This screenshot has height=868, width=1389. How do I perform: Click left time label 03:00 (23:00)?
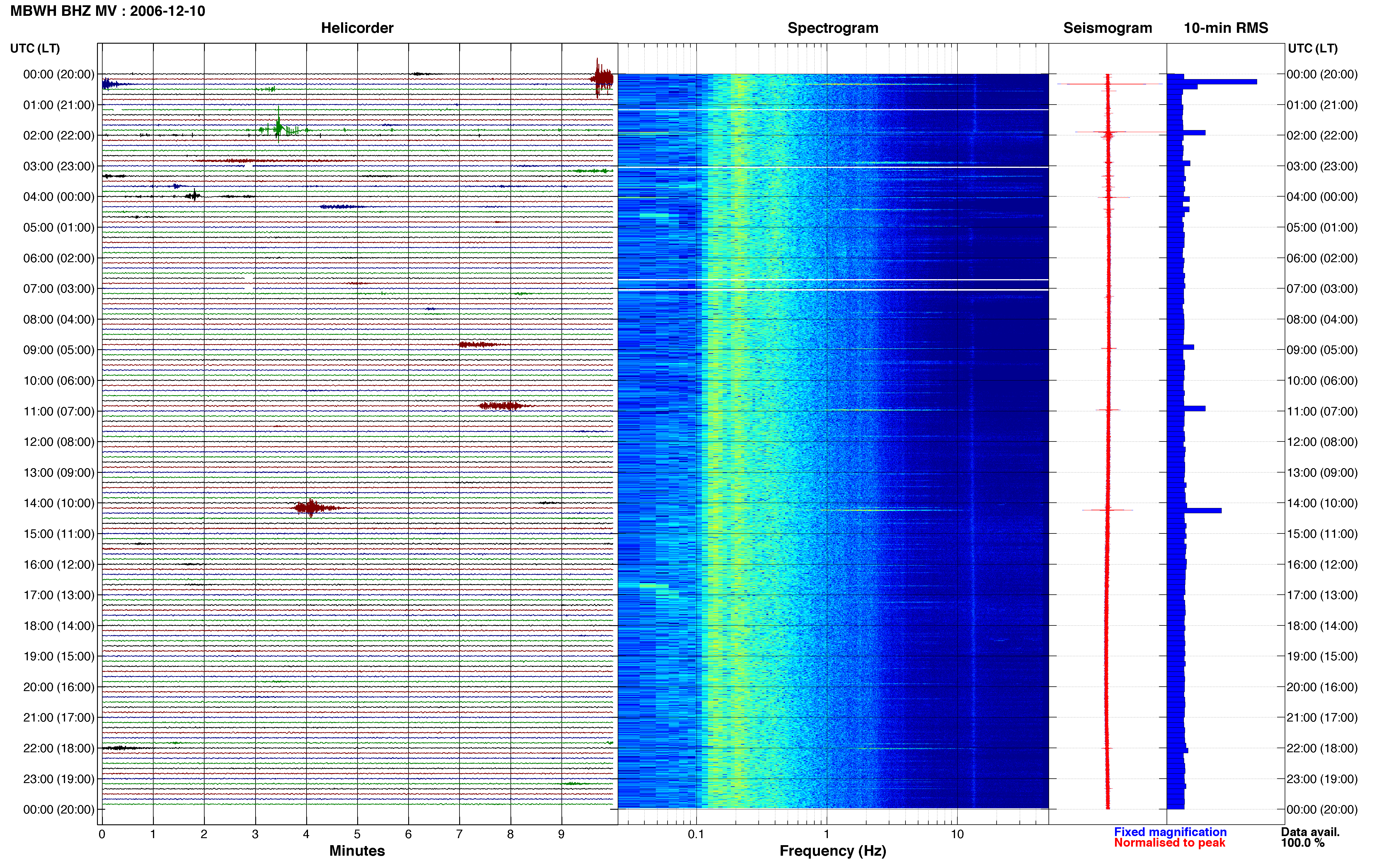59,166
